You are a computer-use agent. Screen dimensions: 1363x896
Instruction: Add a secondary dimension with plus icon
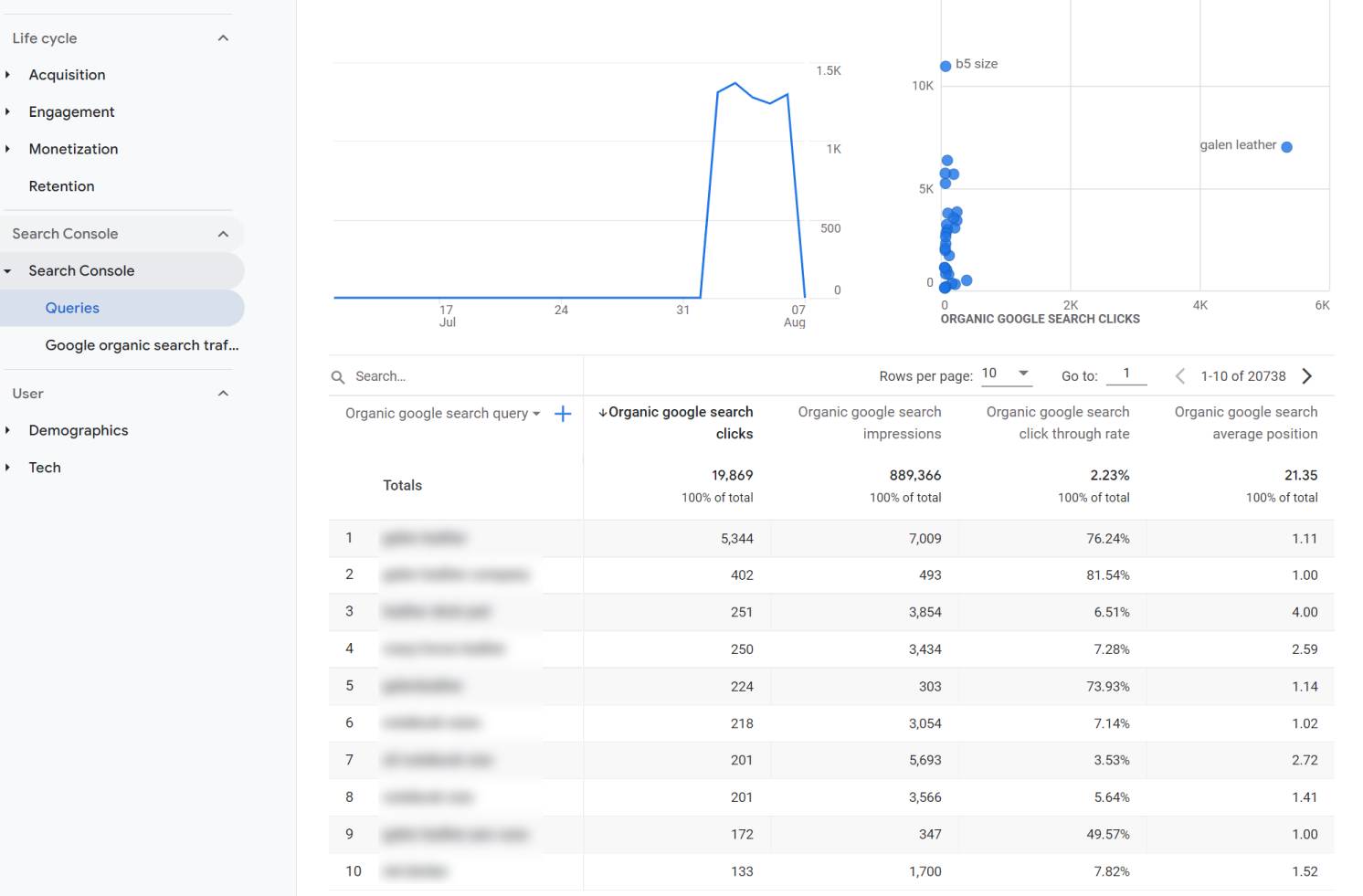(563, 414)
